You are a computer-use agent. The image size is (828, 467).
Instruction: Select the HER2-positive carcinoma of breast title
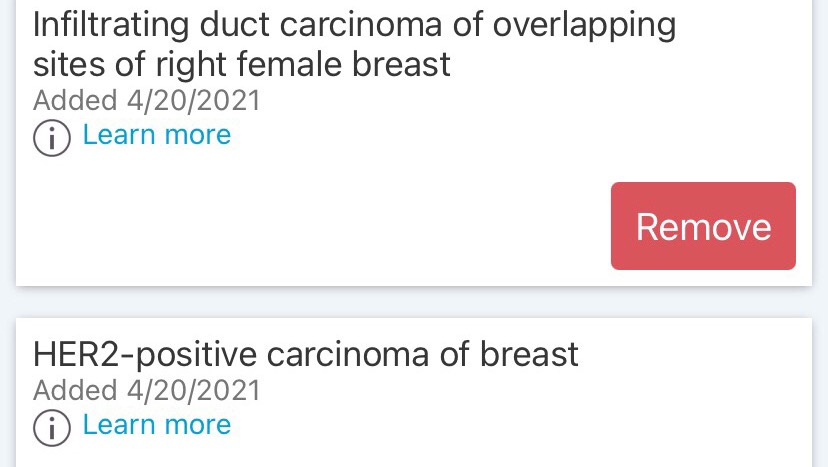(x=306, y=354)
